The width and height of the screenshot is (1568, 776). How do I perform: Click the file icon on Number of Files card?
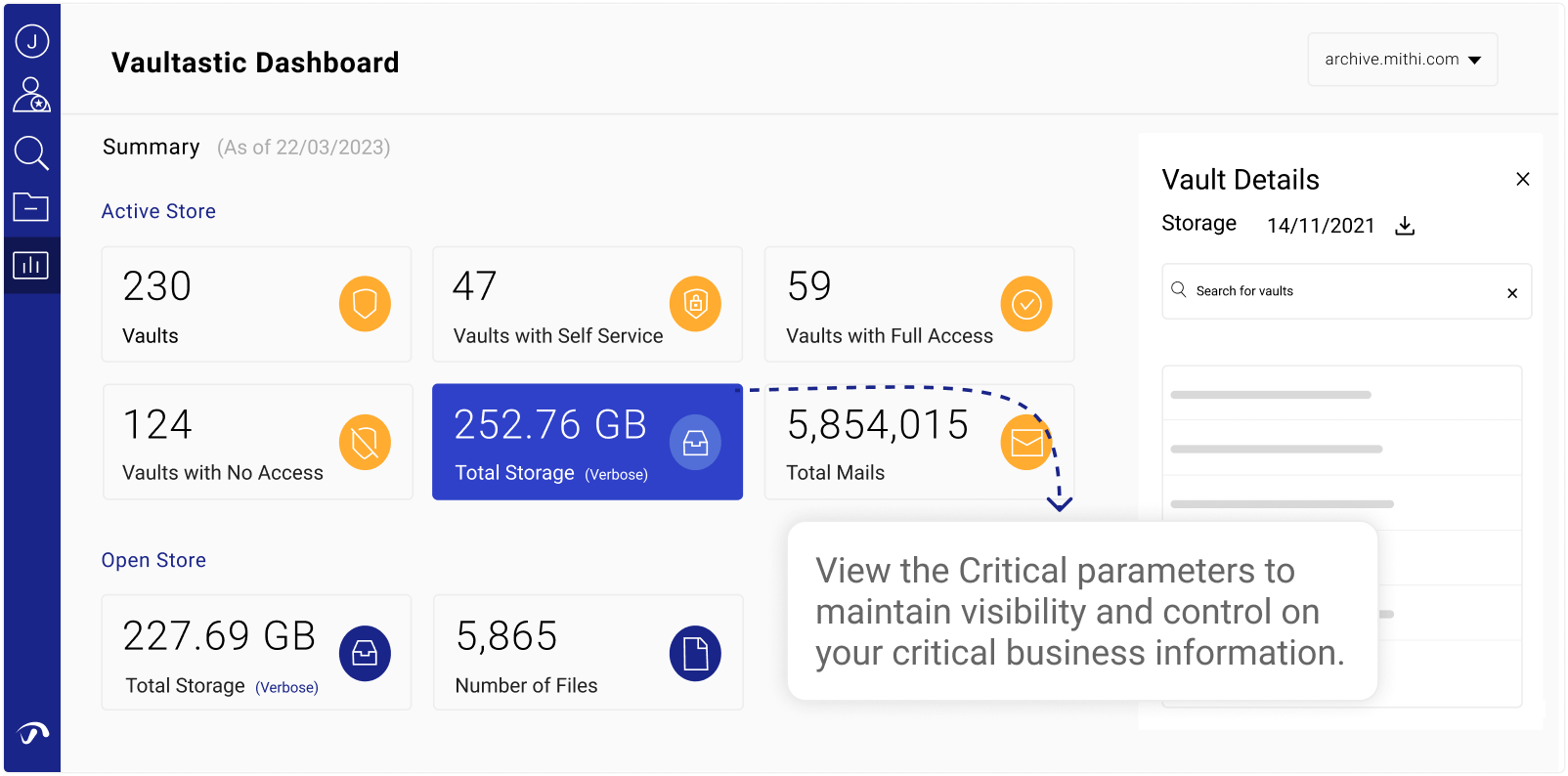(695, 653)
